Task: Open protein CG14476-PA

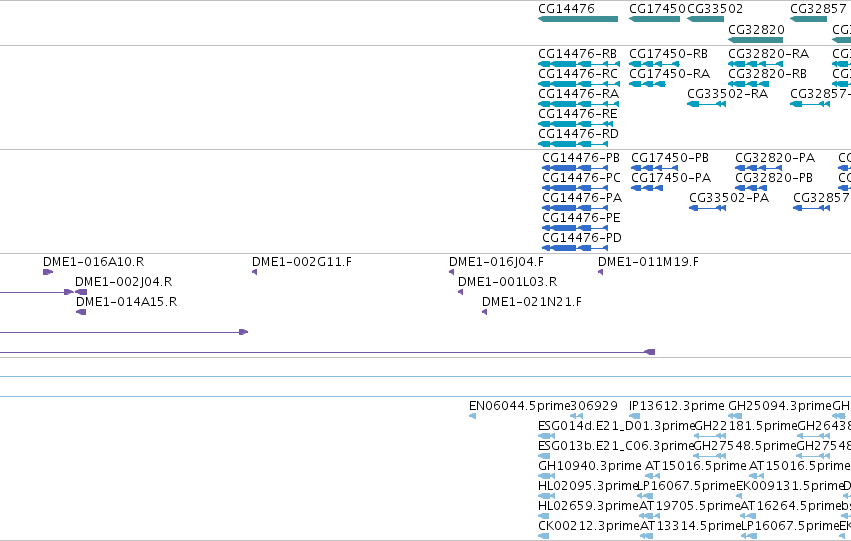Action: pos(582,198)
